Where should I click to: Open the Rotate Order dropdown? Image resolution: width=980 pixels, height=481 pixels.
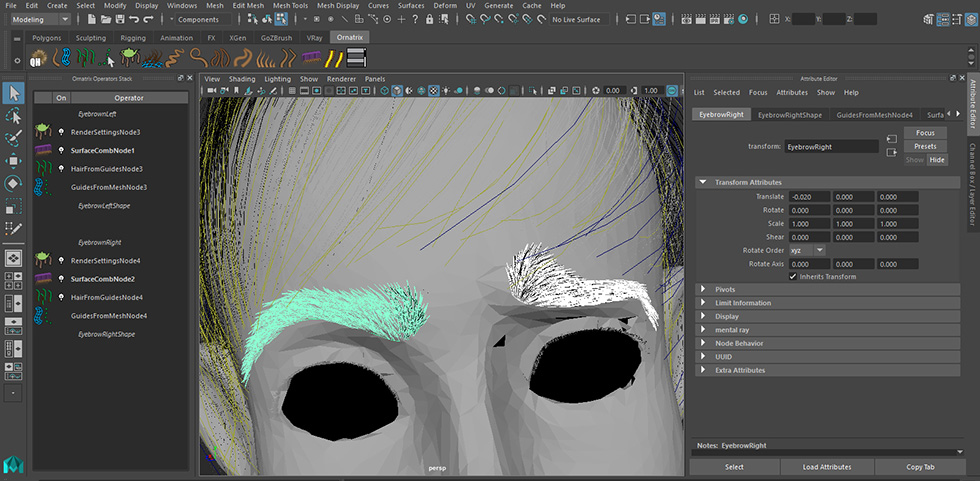806,250
